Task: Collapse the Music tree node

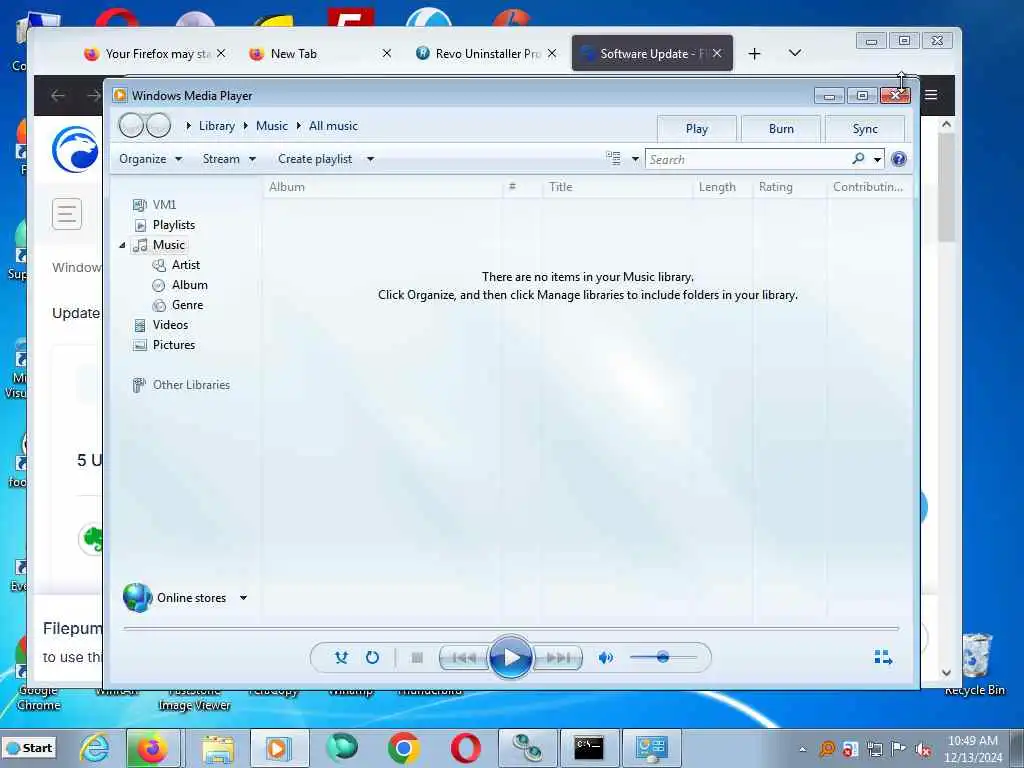Action: pyautogui.click(x=122, y=245)
